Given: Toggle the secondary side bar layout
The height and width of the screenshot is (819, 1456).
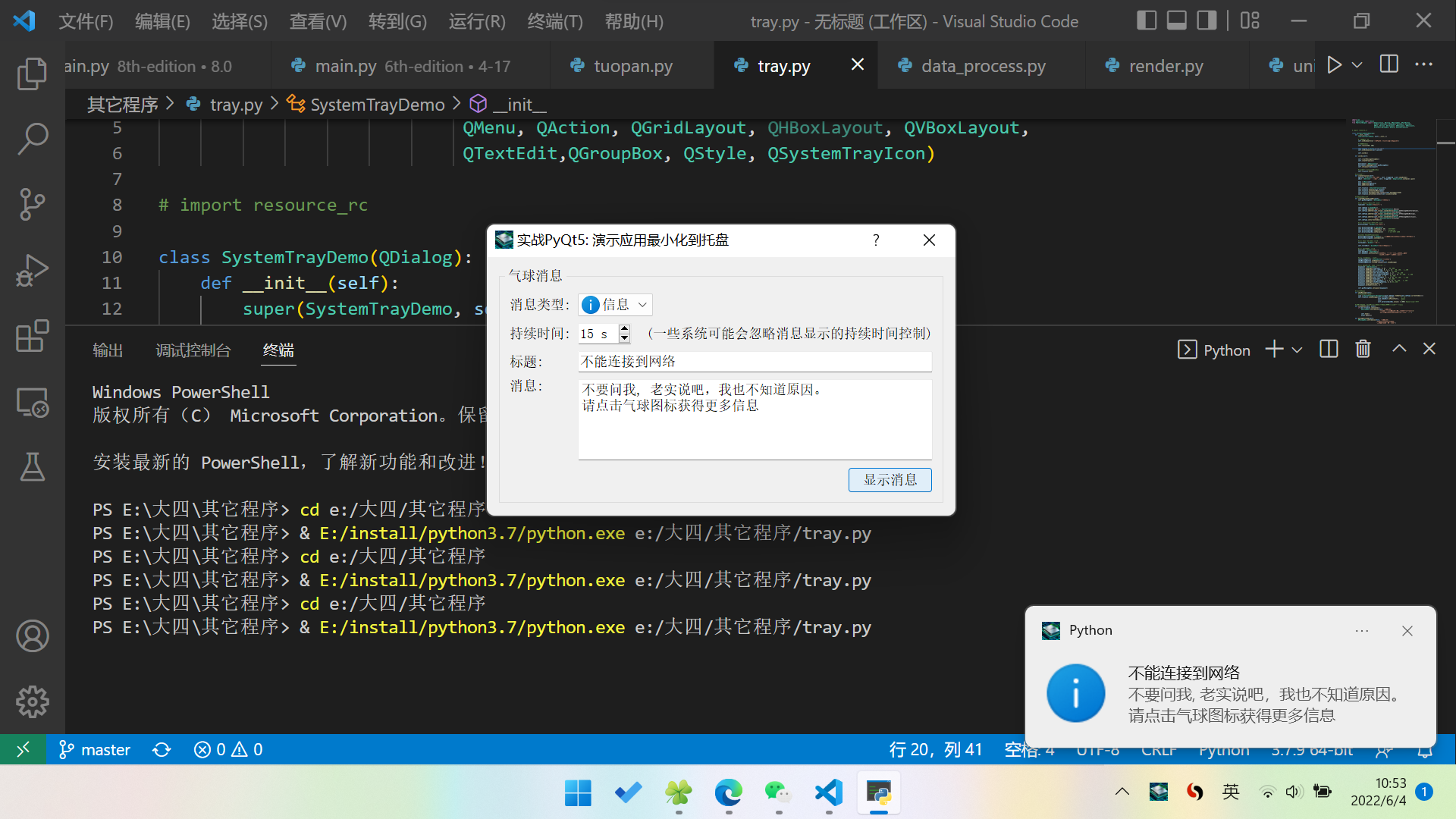Looking at the screenshot, I should point(1207,20).
